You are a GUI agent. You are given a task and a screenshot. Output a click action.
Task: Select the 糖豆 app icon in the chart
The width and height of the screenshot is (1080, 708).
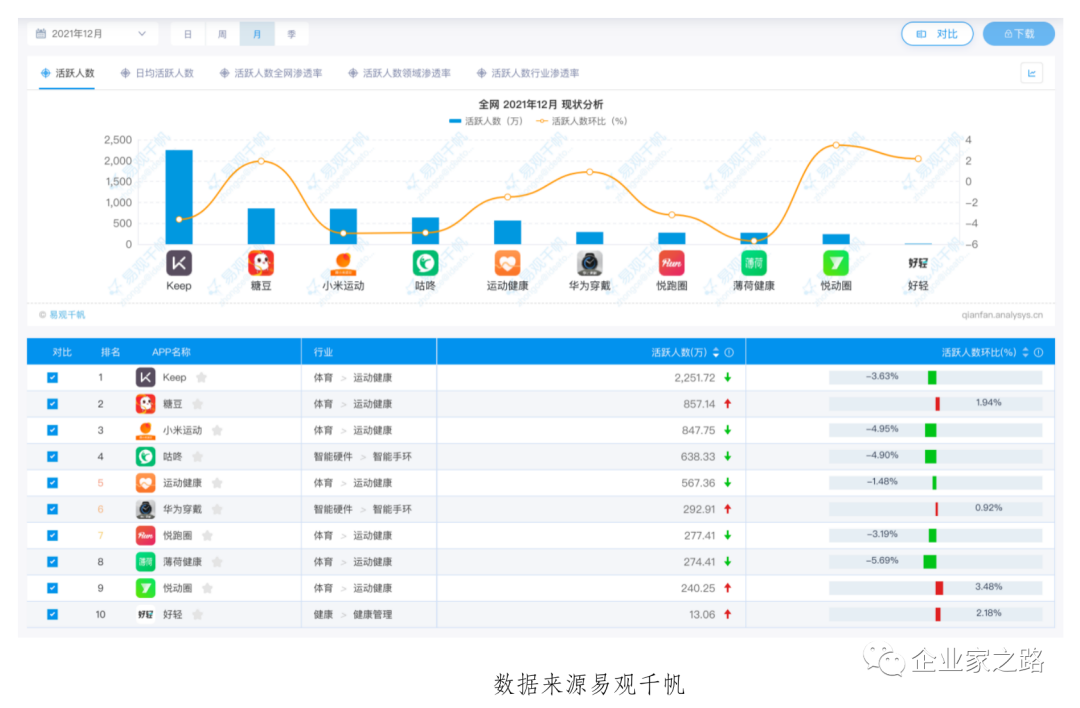260,262
